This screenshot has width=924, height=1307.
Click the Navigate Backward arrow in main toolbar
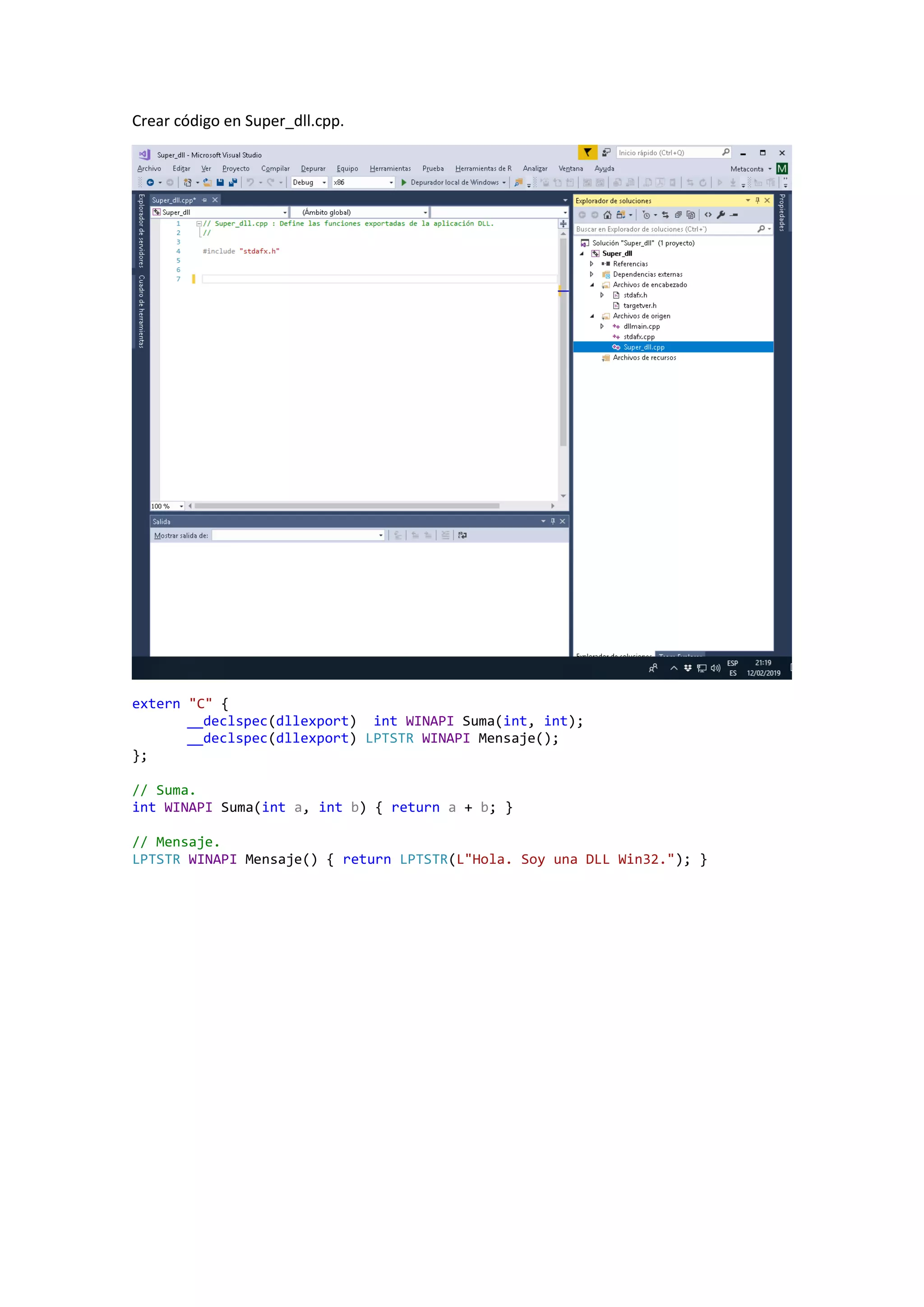tap(150, 183)
